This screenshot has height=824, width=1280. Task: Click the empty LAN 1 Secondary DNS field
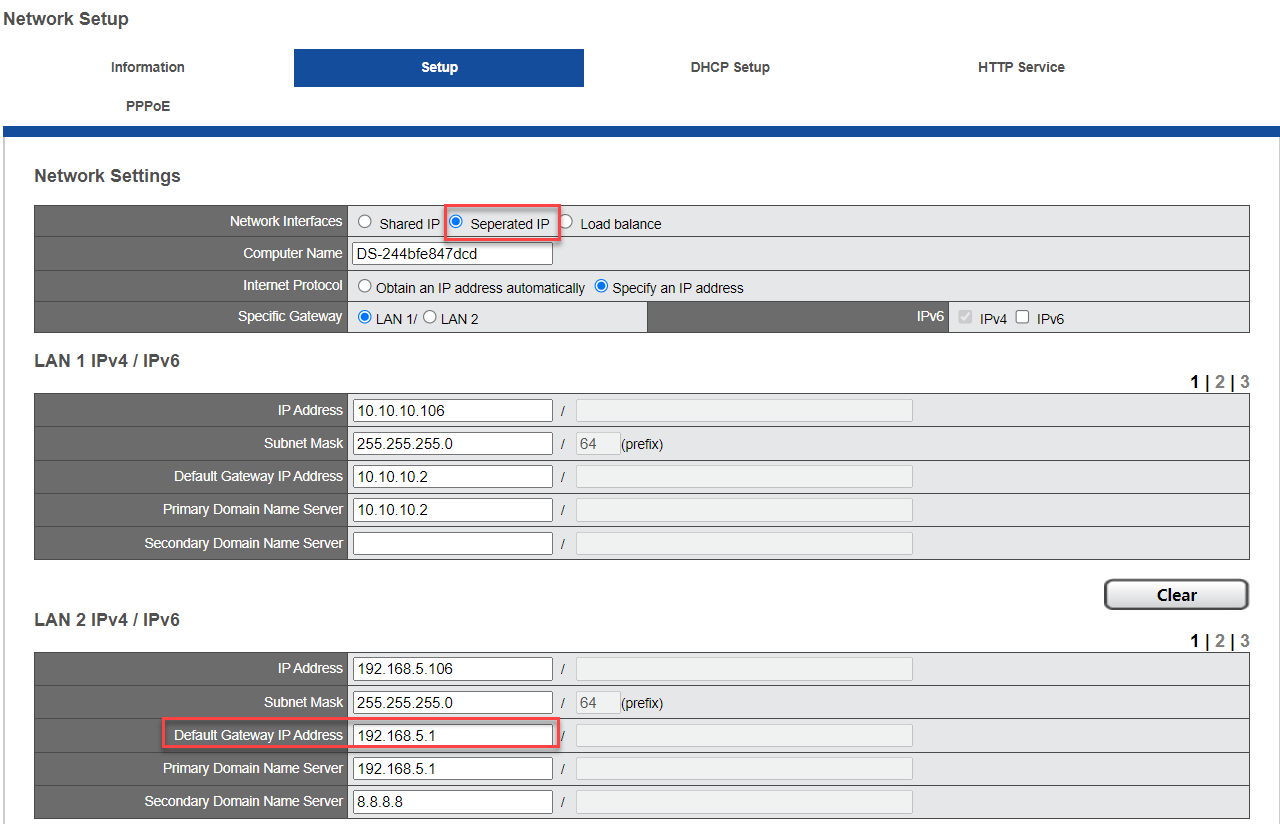pos(452,543)
